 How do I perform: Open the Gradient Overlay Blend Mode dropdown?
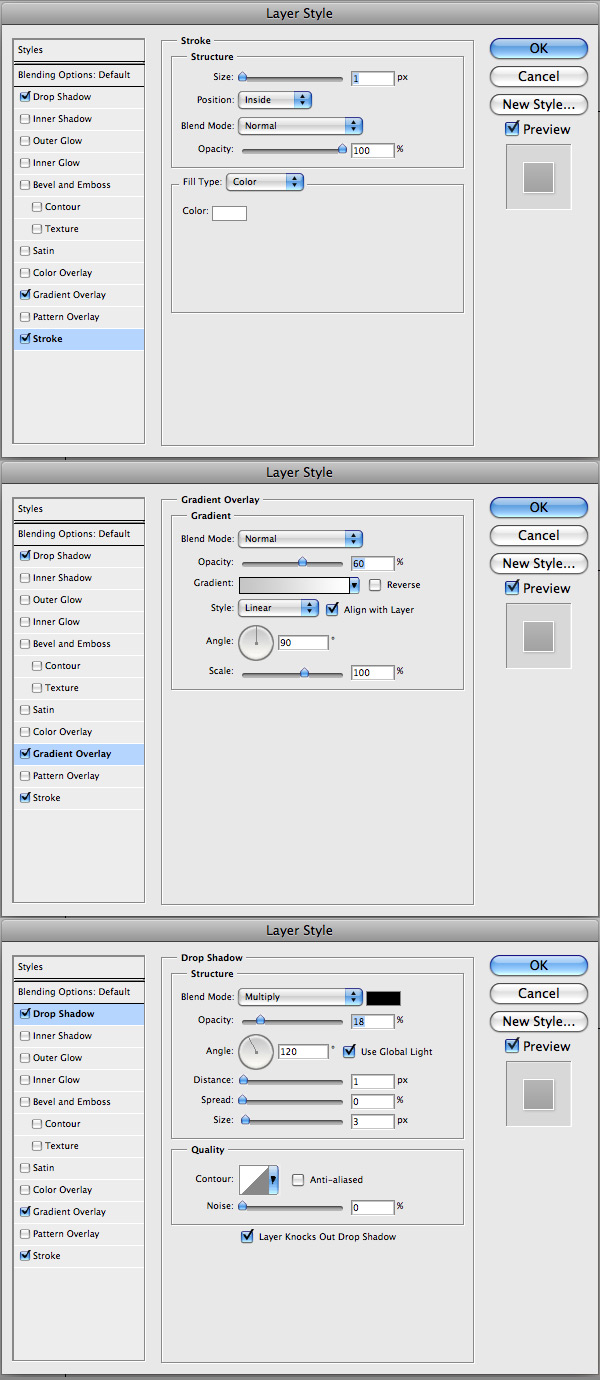[300, 539]
